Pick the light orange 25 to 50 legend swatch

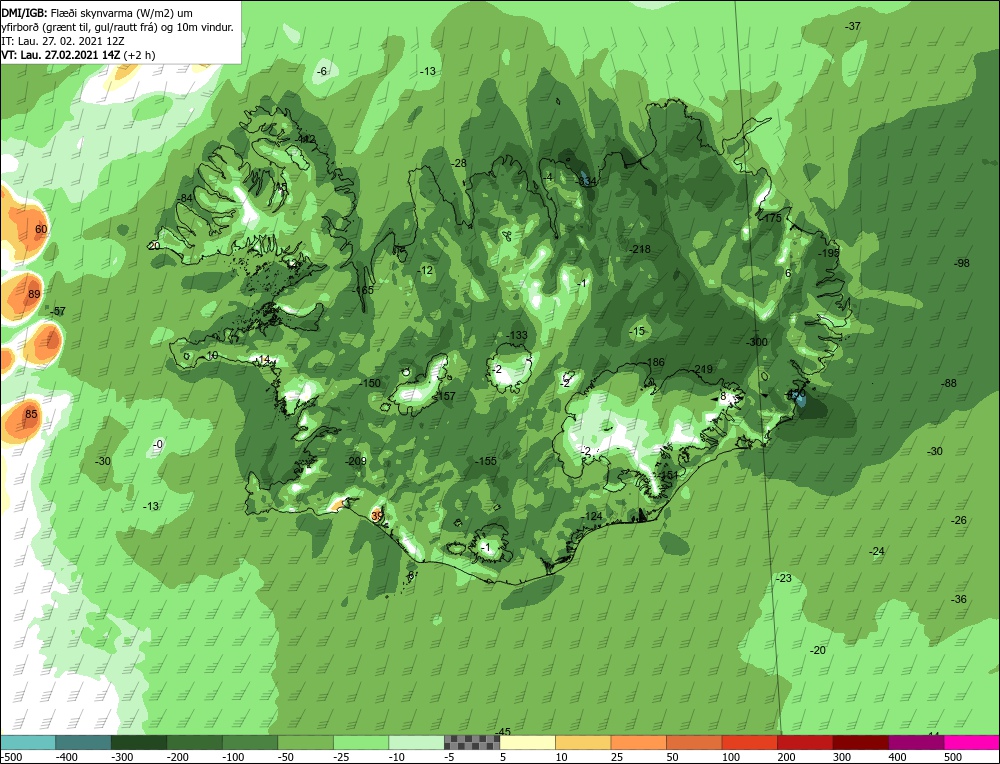point(638,742)
